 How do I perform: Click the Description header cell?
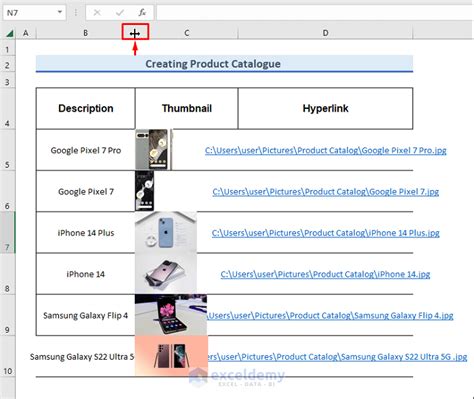click(86, 108)
